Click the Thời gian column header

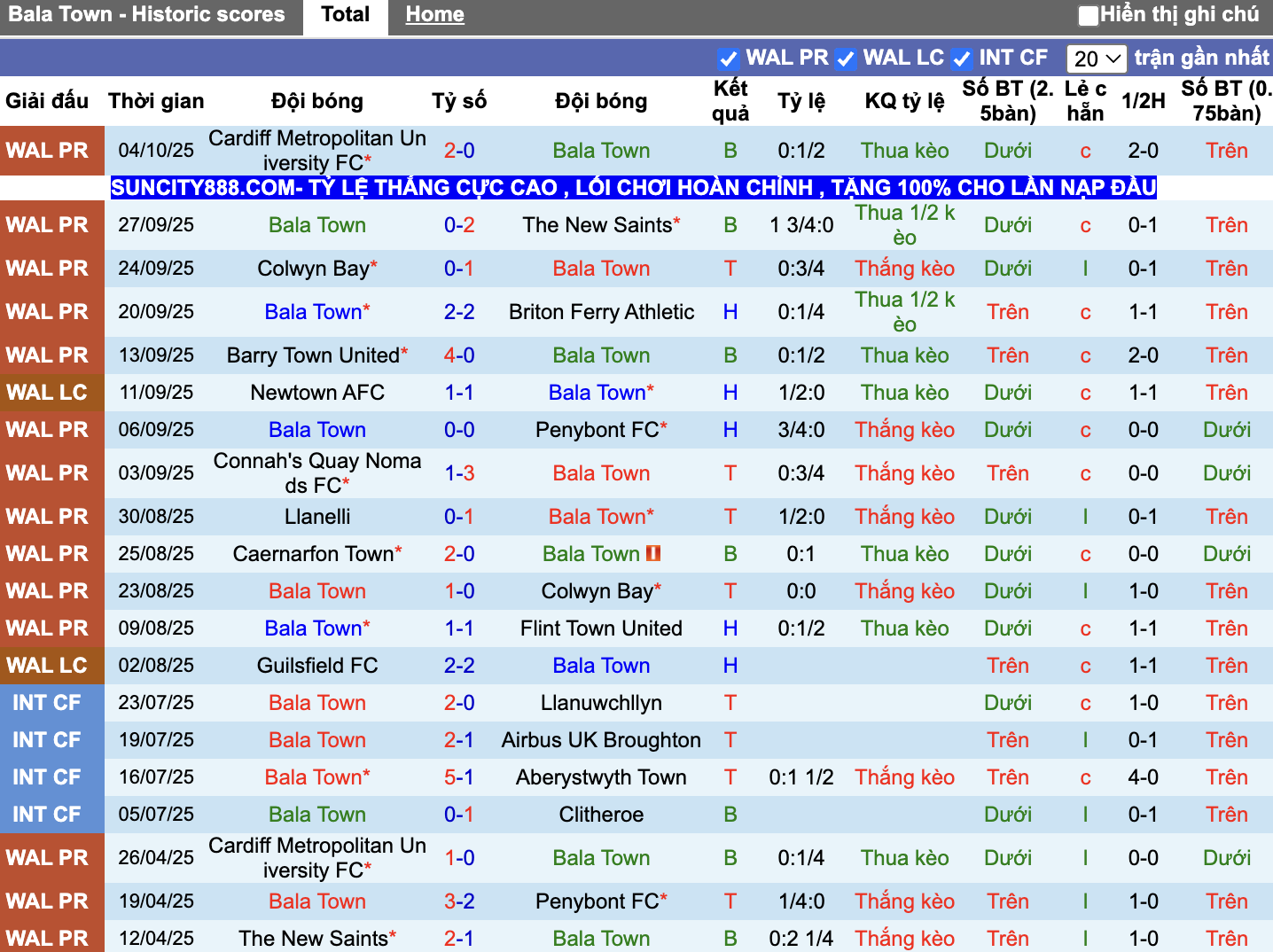click(156, 101)
